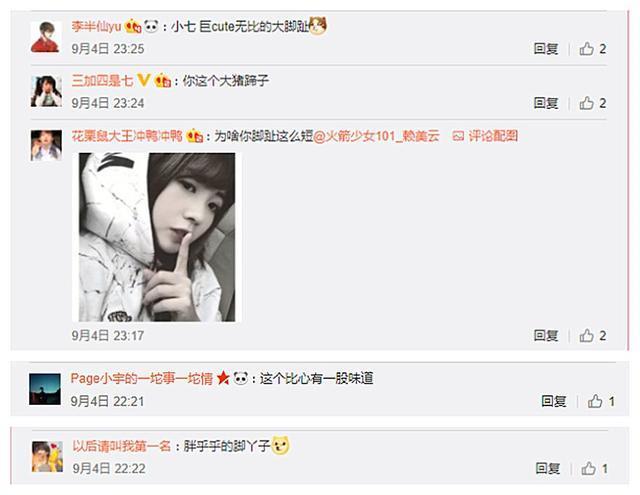The image size is (640, 495).
Task: Open 花栗鼠大王冲鸭冲鸭's profile name
Action: (127, 135)
